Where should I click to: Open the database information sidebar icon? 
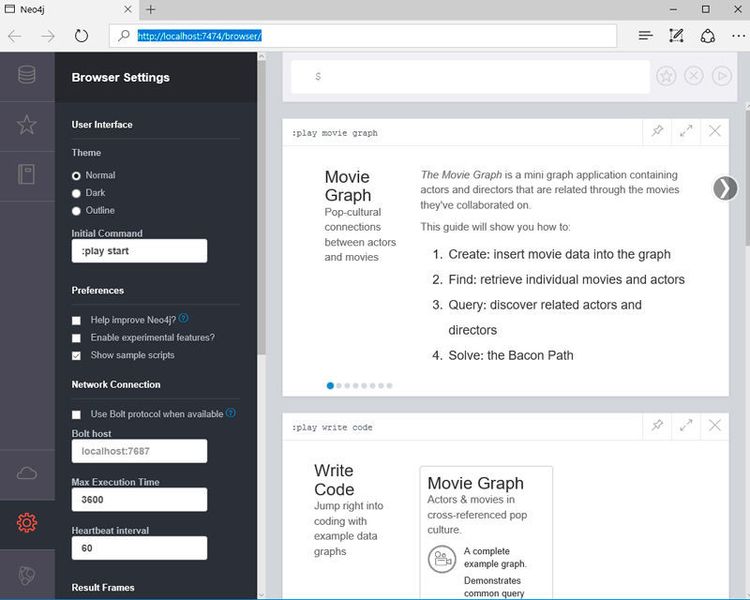27,76
